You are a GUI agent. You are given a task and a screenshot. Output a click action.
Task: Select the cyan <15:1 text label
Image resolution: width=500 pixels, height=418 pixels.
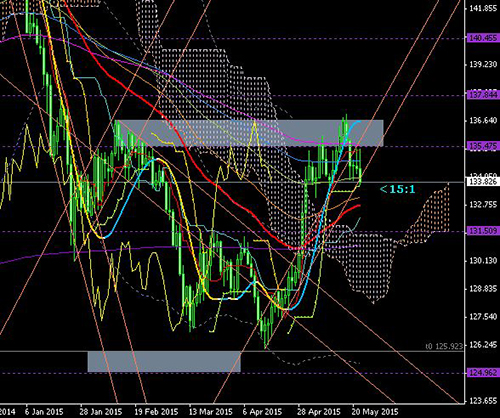click(398, 189)
